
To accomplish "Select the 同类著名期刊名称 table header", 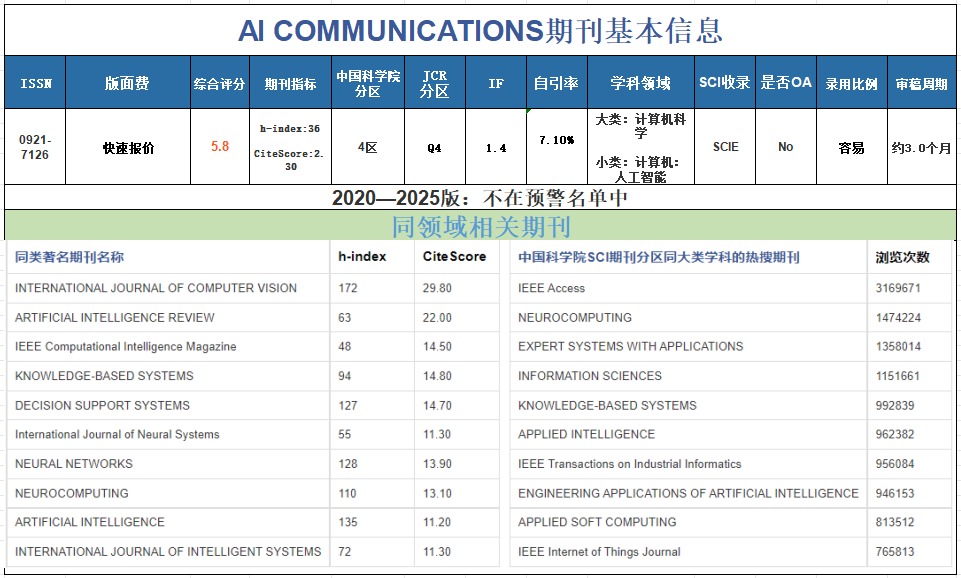I will point(69,257).
